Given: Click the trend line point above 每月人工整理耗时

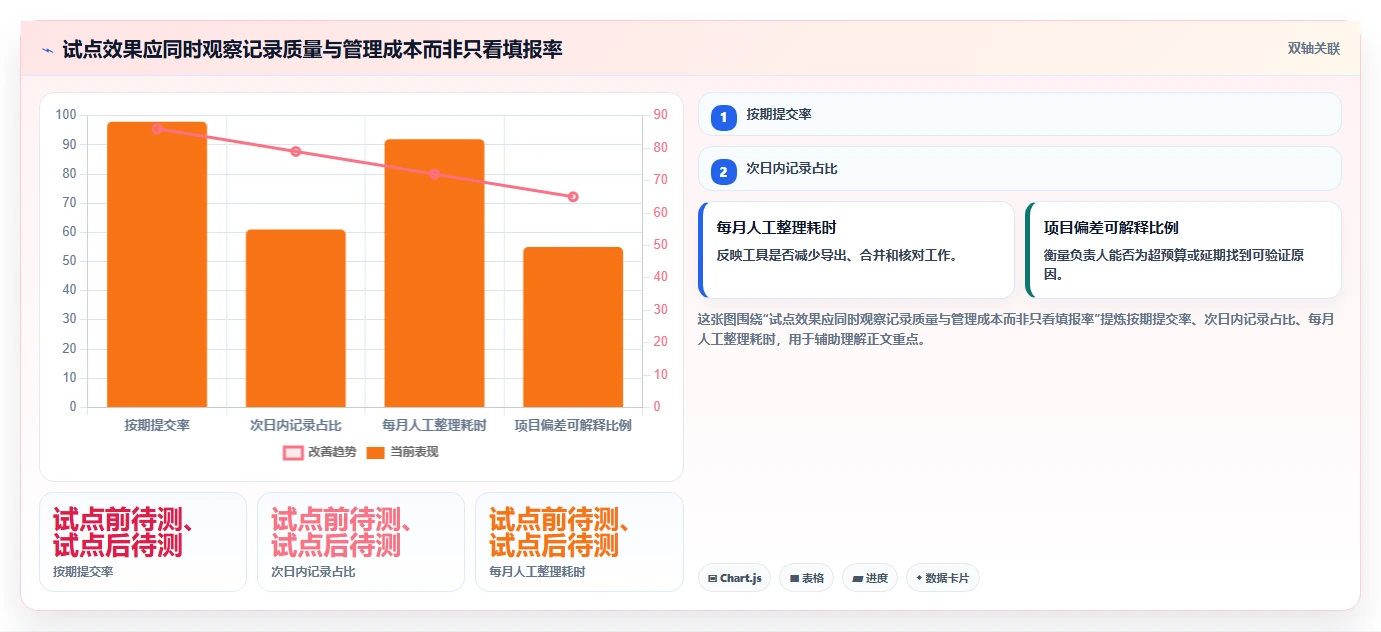Looking at the screenshot, I should pyautogui.click(x=434, y=174).
